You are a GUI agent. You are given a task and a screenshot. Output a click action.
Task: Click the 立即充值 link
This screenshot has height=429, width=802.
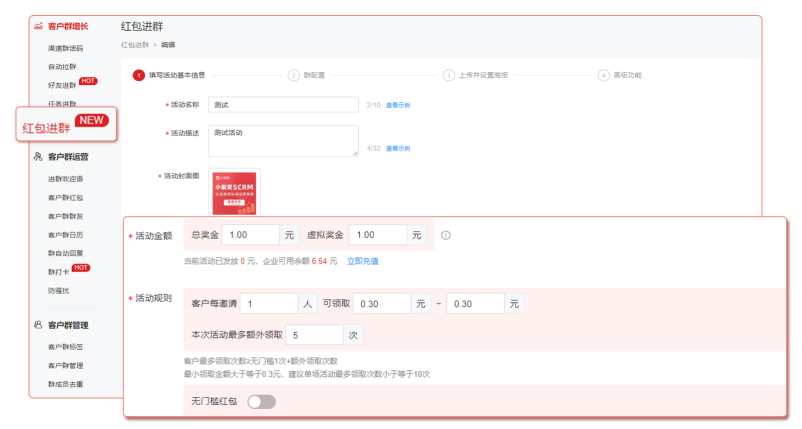[x=362, y=261]
